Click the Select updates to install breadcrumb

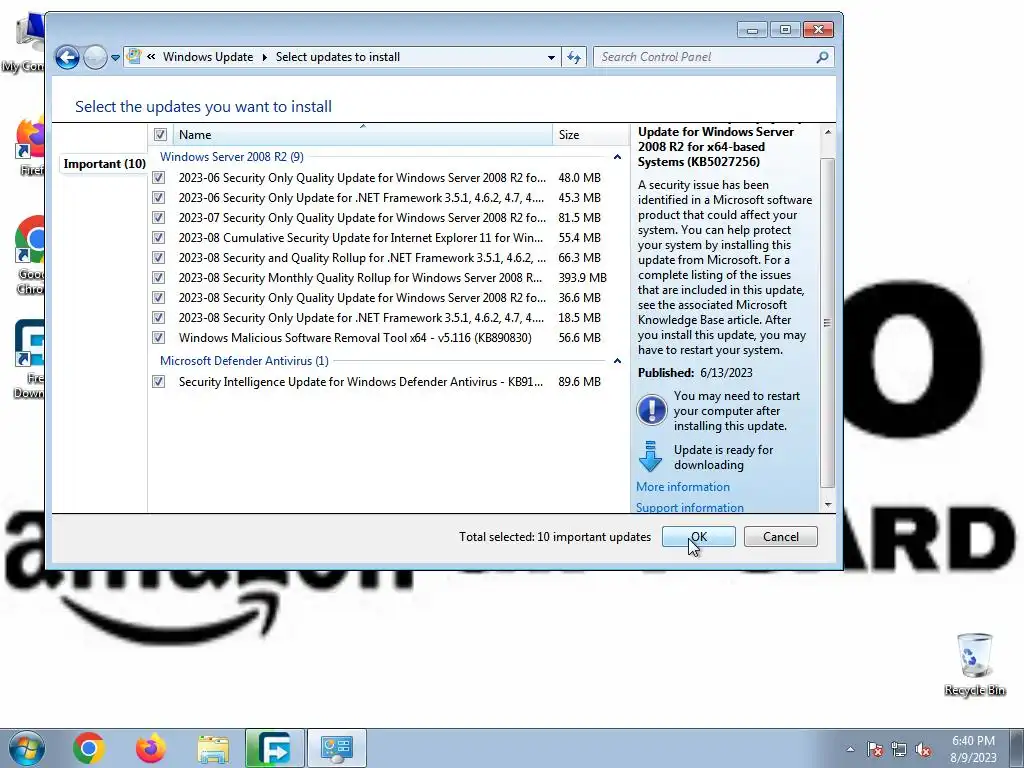(x=338, y=57)
